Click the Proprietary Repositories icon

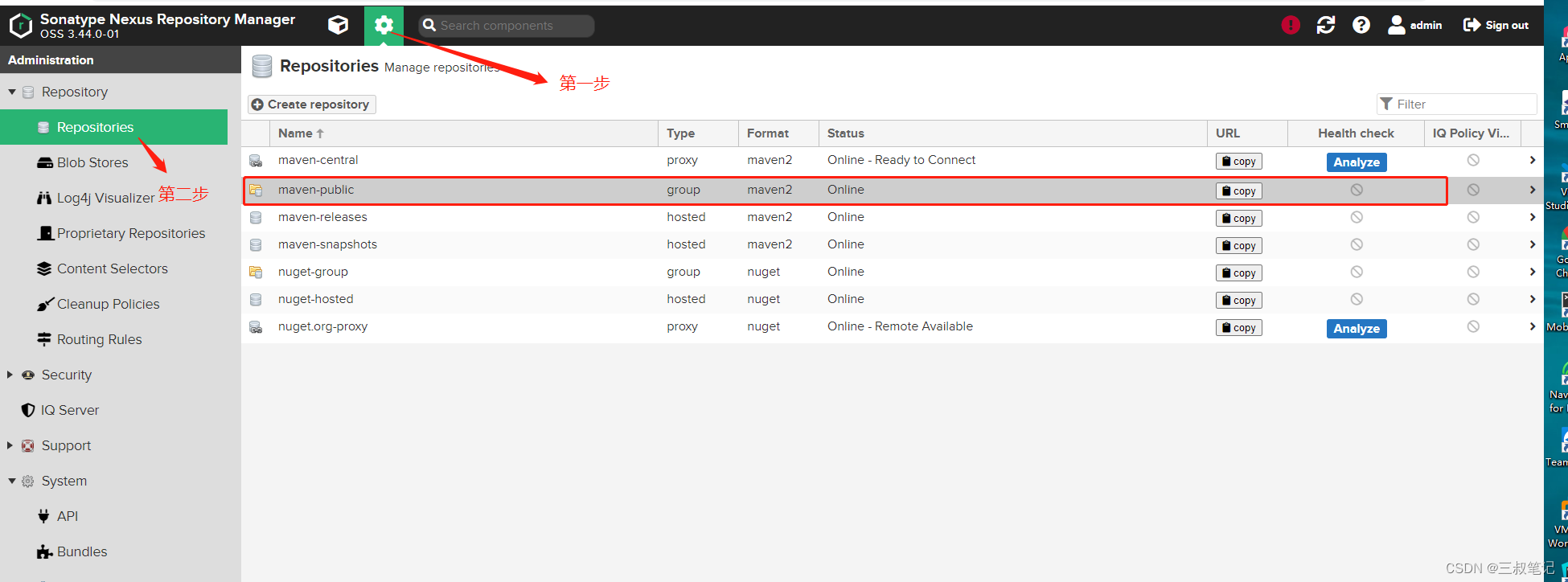pyautogui.click(x=45, y=233)
